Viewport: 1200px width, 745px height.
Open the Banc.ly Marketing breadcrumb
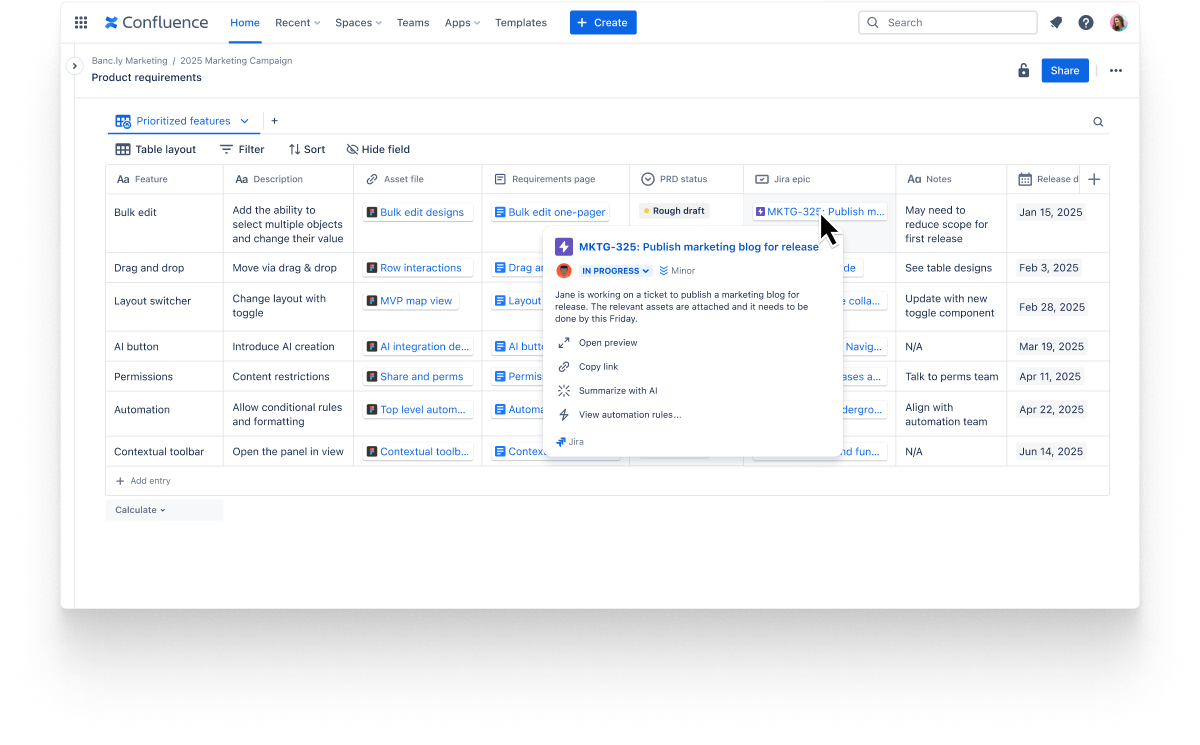pyautogui.click(x=129, y=61)
